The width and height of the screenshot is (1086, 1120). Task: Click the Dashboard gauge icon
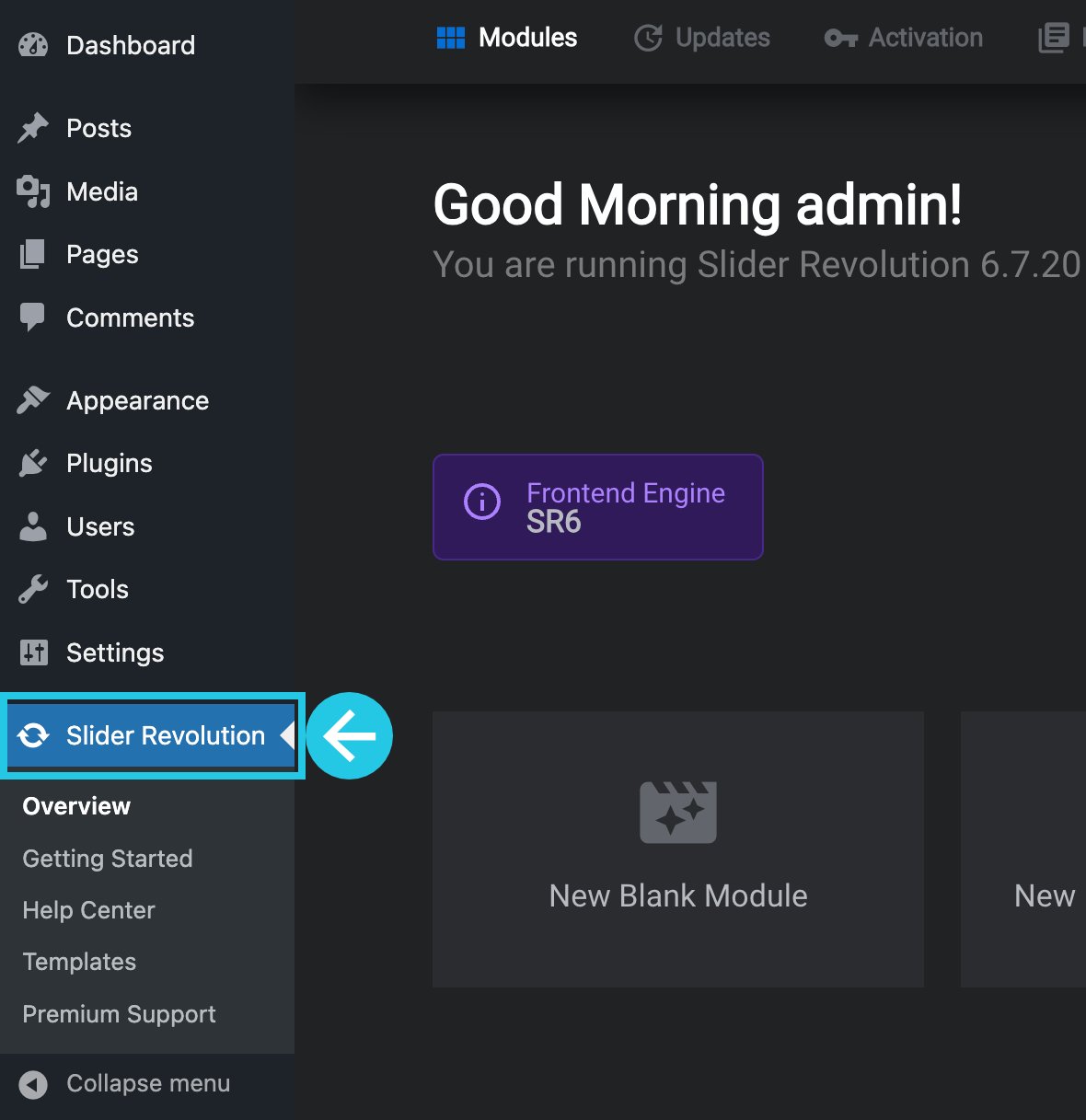33,45
